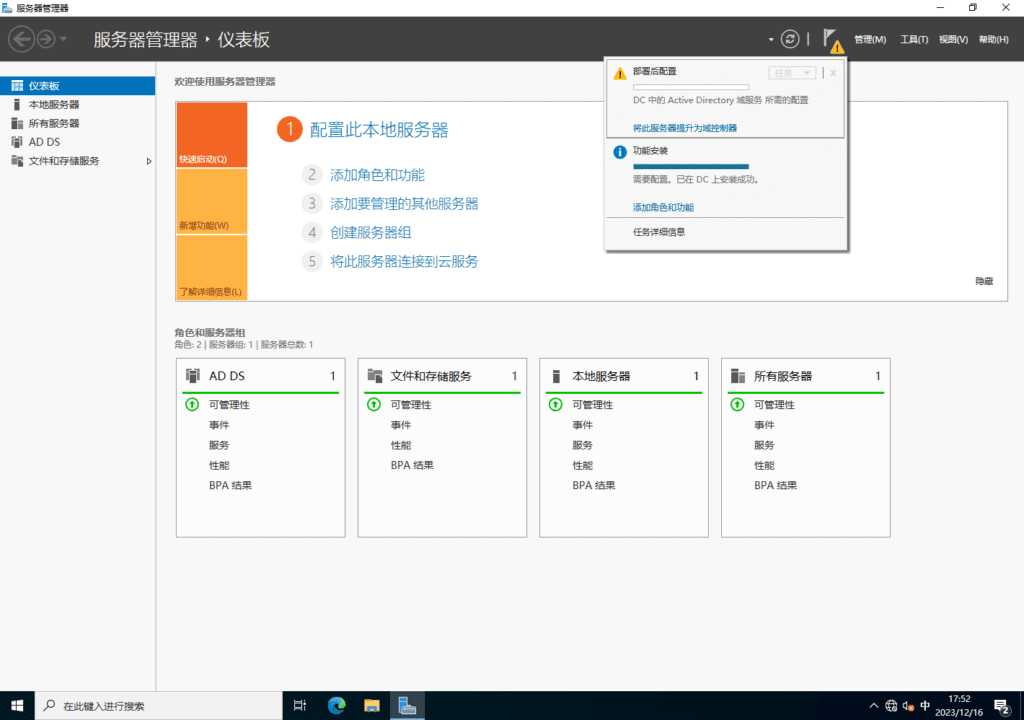The height and width of the screenshot is (720, 1024).
Task: Dismiss 部署后配置 notification with X
Action: click(833, 73)
